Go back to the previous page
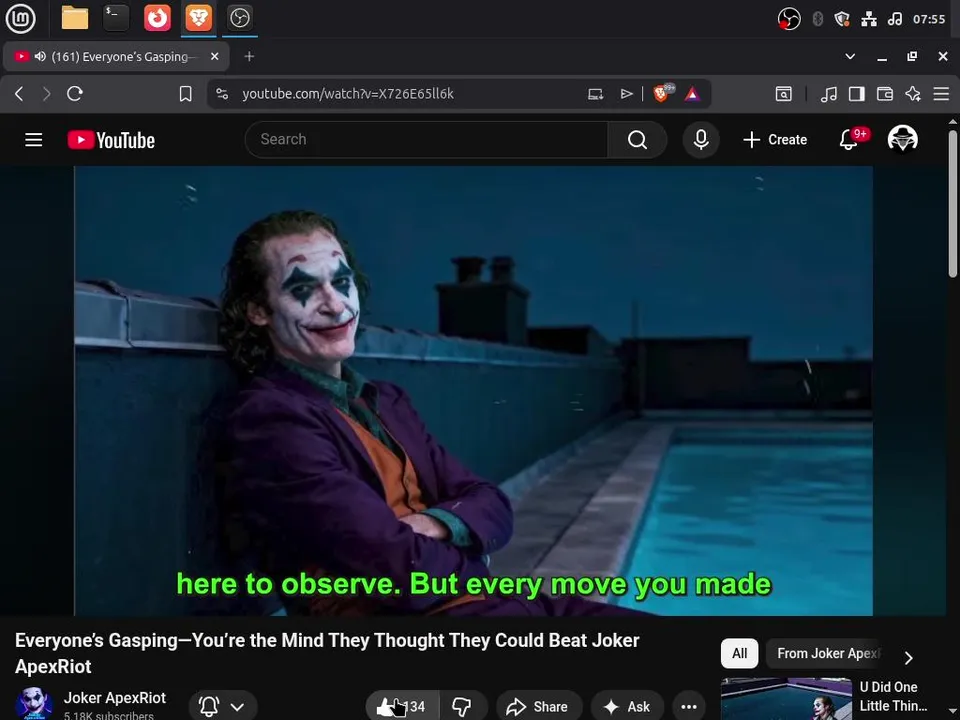 19,94
